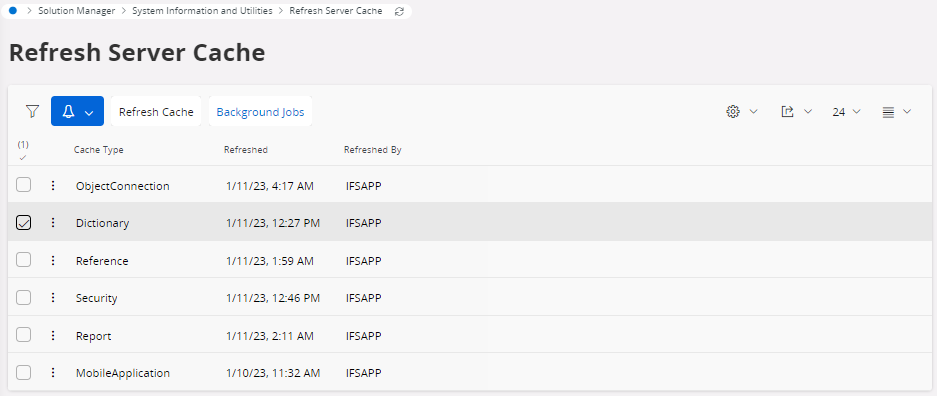Expand the list density lines dropdown

[x=896, y=112]
